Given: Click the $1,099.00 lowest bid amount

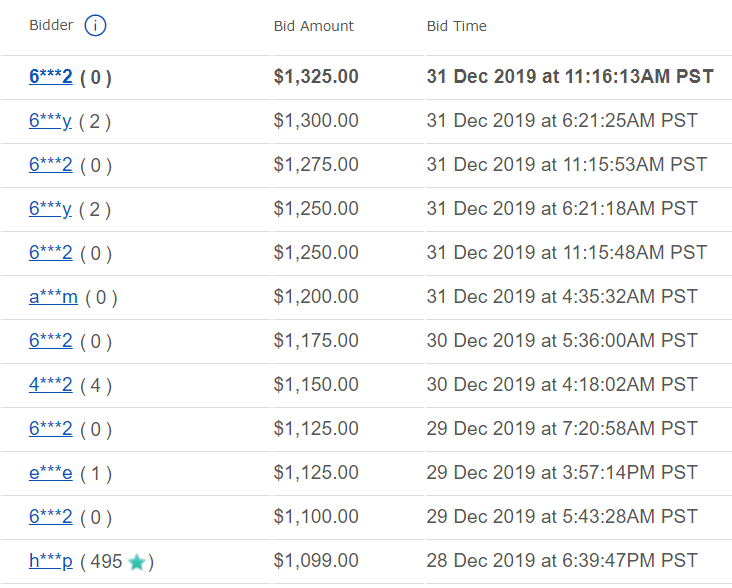Looking at the screenshot, I should coord(316,561).
